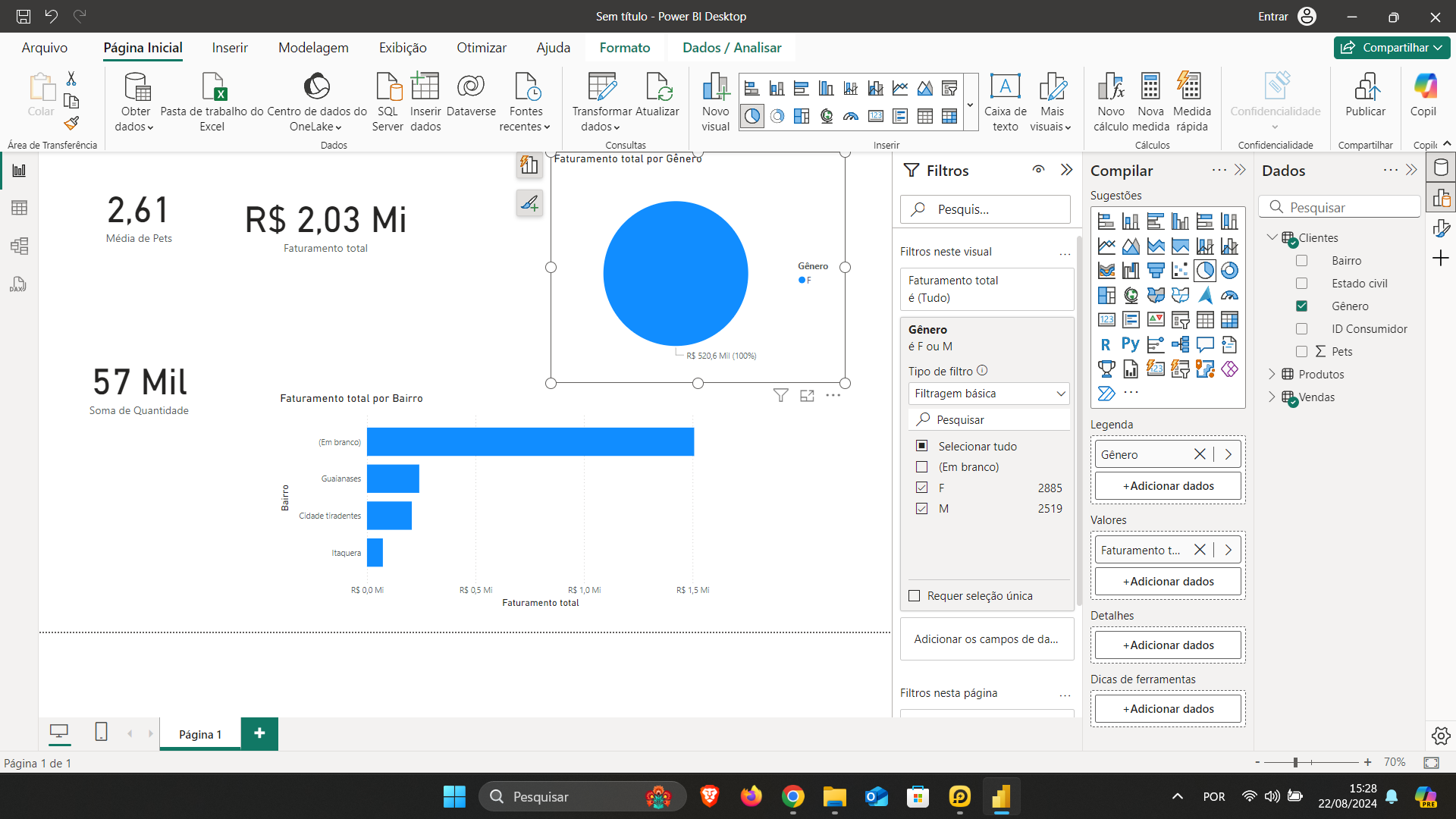
Task: Click the Transformar dados icon
Action: (x=602, y=87)
